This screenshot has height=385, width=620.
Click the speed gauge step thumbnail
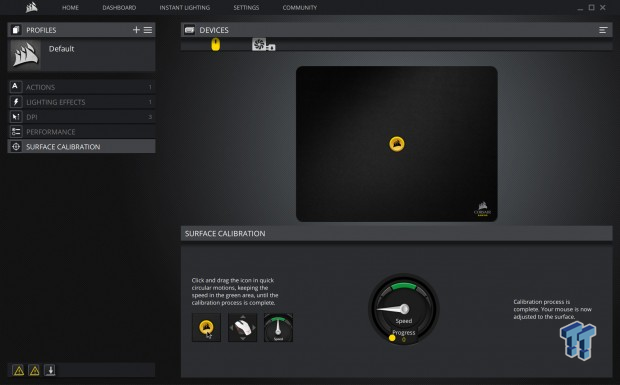coord(278,328)
